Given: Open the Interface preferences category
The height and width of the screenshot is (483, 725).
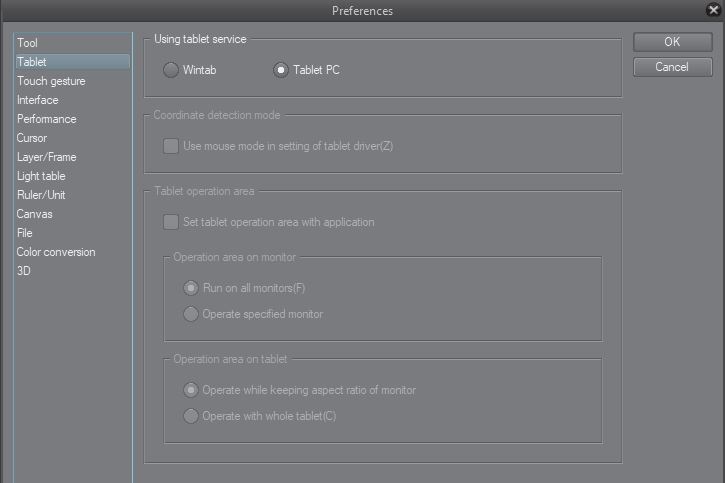Looking at the screenshot, I should point(38,100).
